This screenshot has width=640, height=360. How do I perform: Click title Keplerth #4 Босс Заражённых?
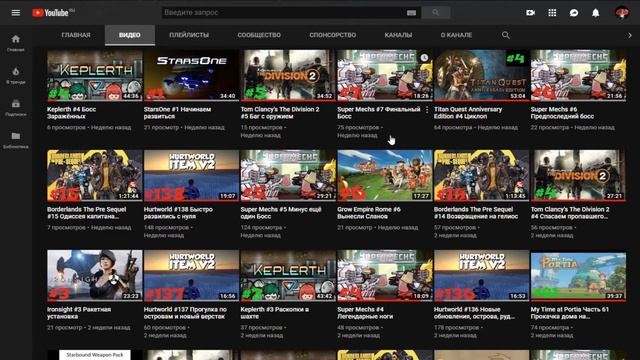click(71, 113)
